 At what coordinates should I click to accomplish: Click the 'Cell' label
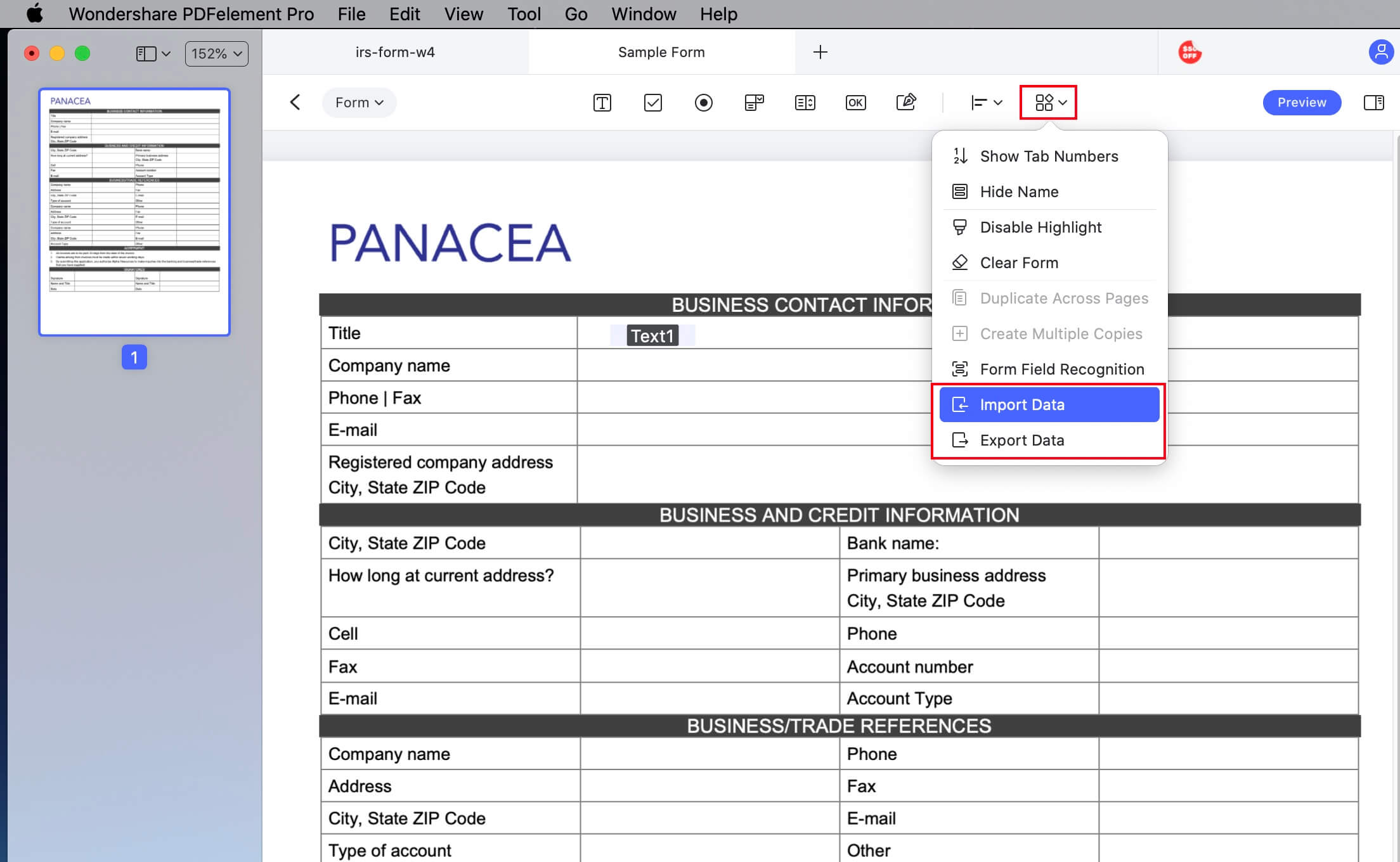point(343,634)
